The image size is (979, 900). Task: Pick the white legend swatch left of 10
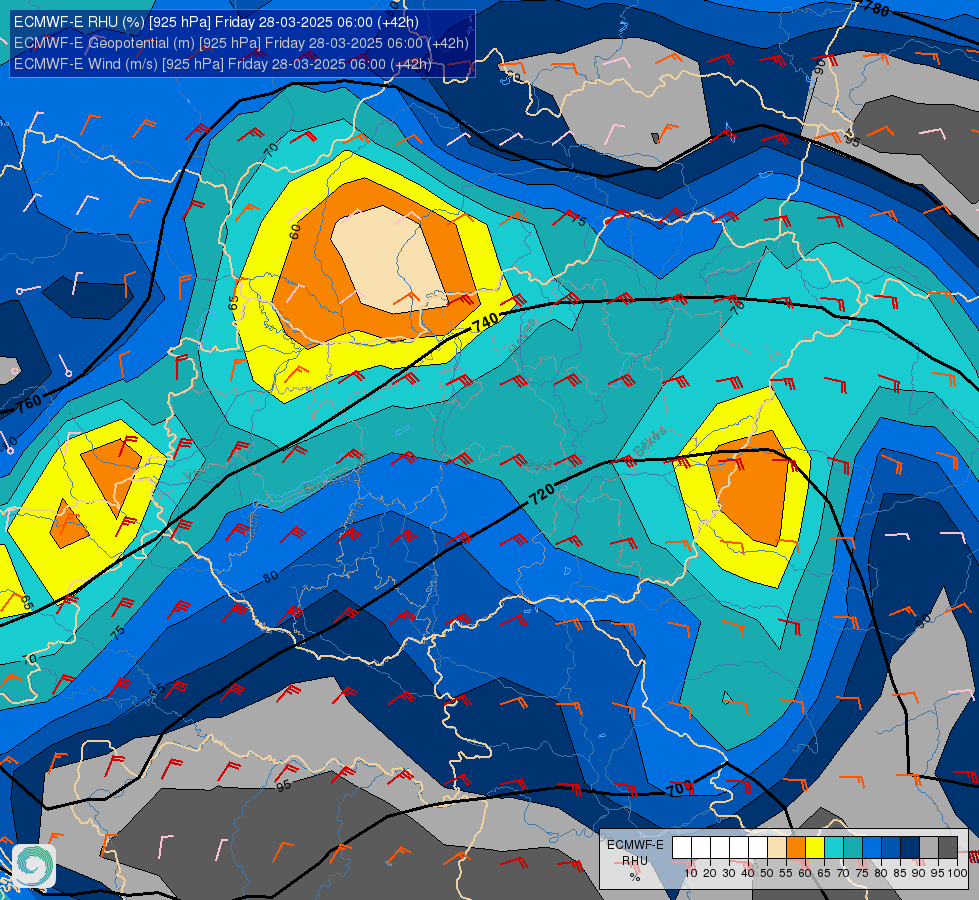[x=682, y=847]
